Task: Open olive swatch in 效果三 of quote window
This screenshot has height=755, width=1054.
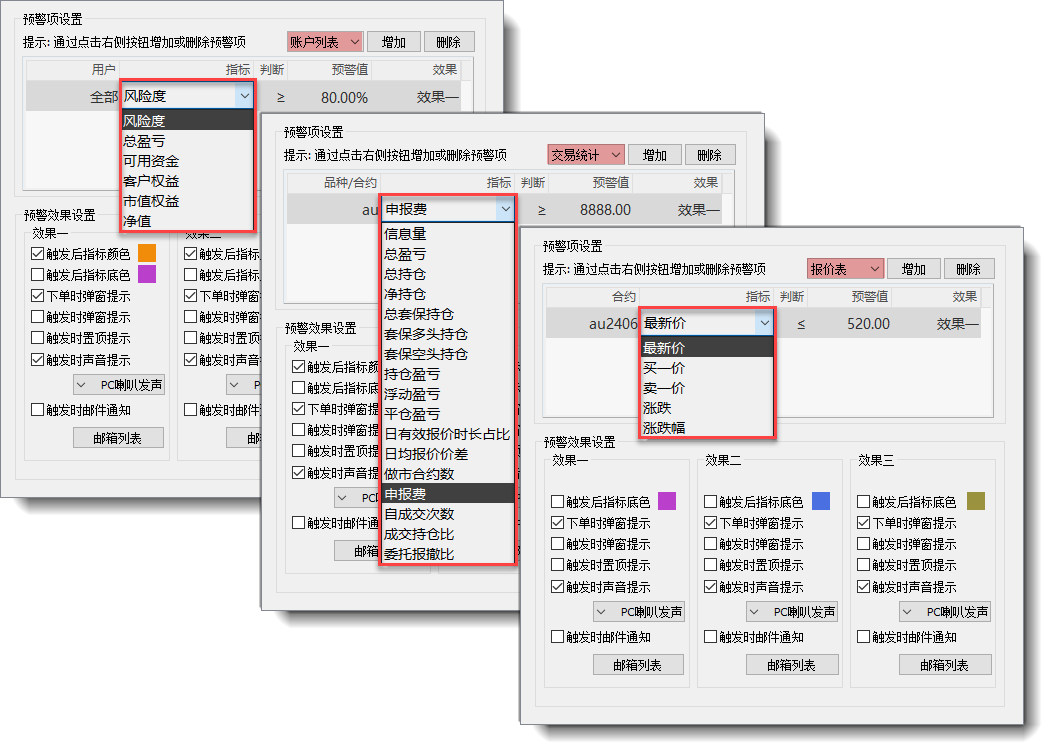Action: (975, 501)
